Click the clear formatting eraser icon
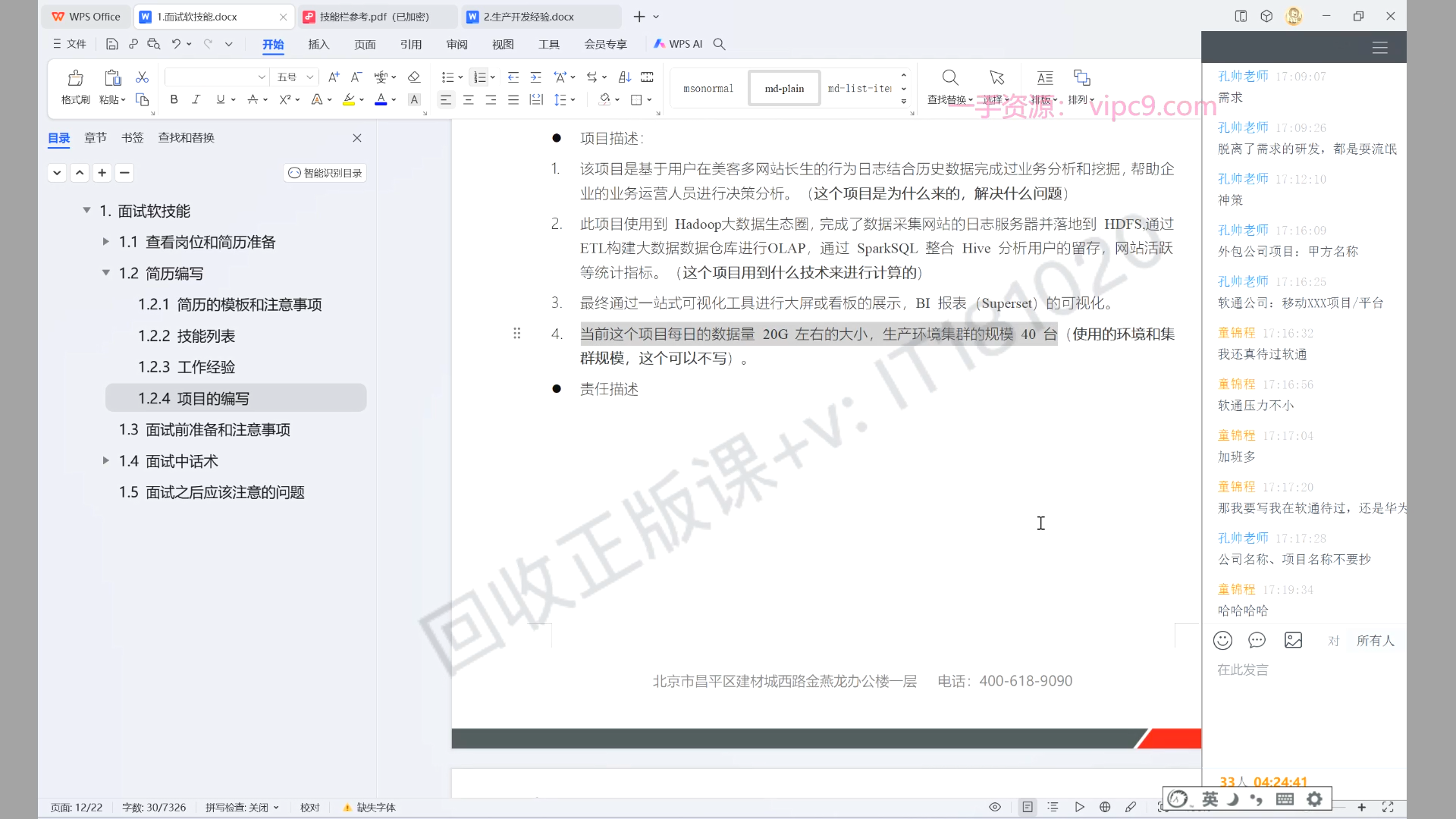Screen dimensions: 1456x819 coord(414,77)
